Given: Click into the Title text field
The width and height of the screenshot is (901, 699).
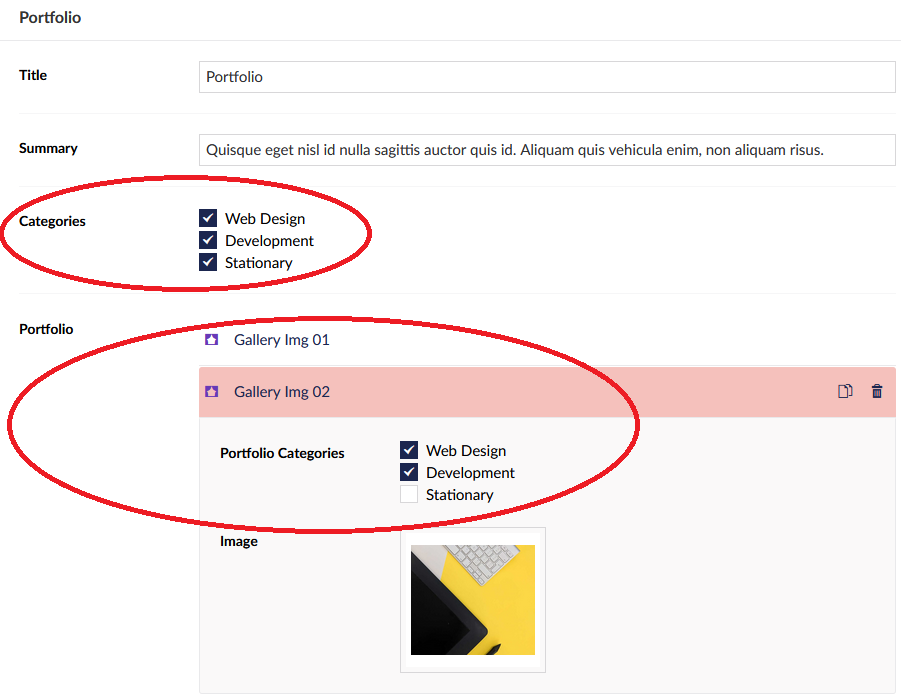Looking at the screenshot, I should click(546, 77).
